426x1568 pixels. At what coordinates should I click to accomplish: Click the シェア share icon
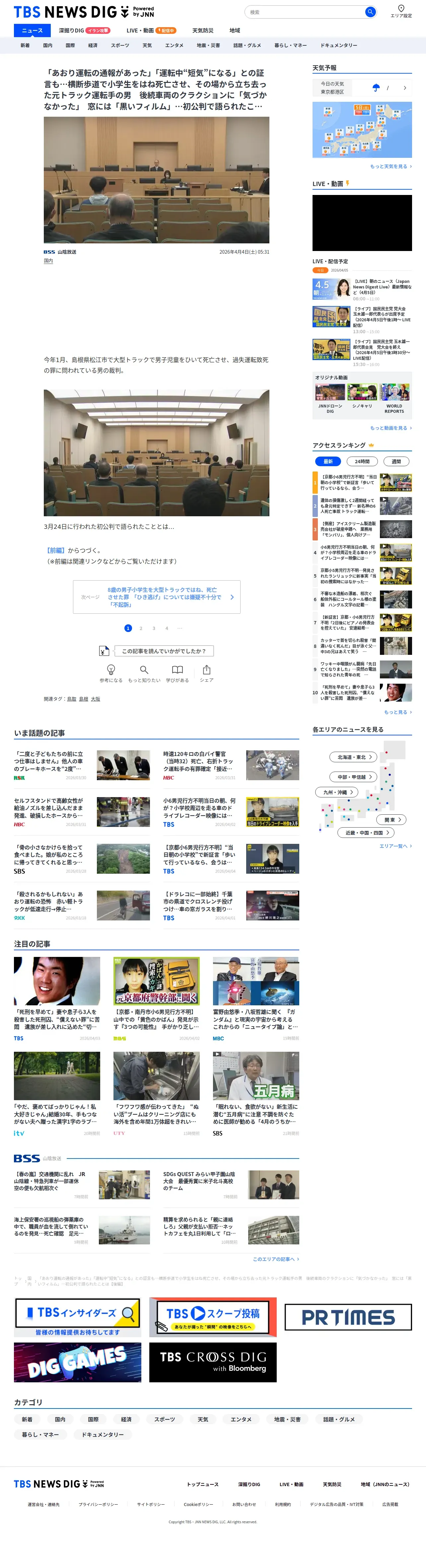pyautogui.click(x=207, y=669)
